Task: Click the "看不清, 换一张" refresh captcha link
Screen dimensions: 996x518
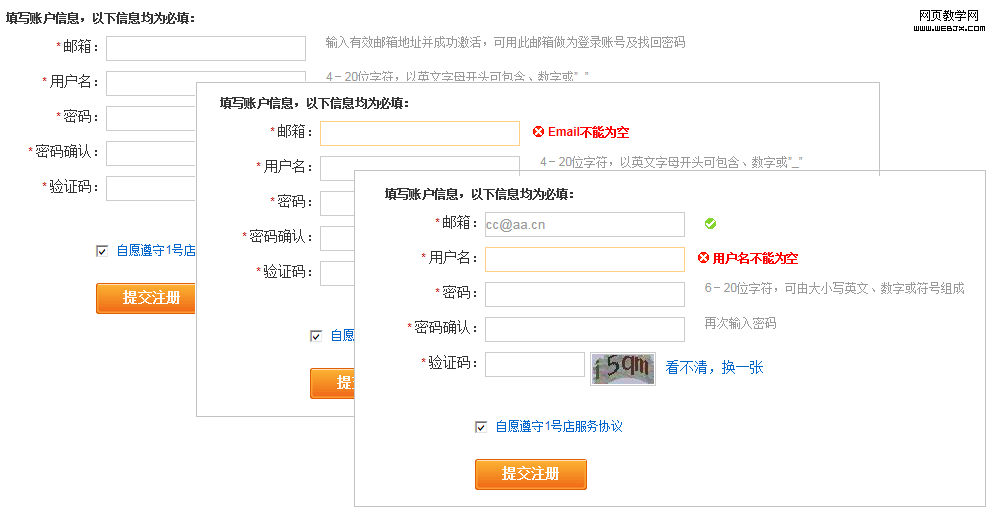Action: click(x=714, y=368)
